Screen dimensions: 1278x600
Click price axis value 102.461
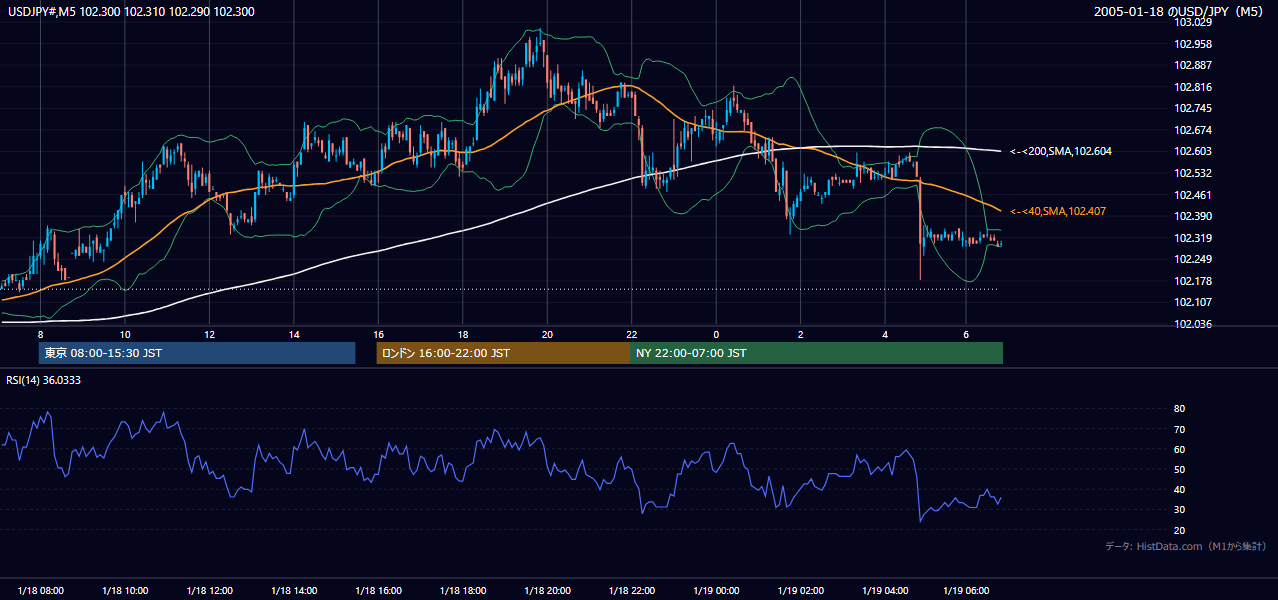pyautogui.click(x=1193, y=195)
